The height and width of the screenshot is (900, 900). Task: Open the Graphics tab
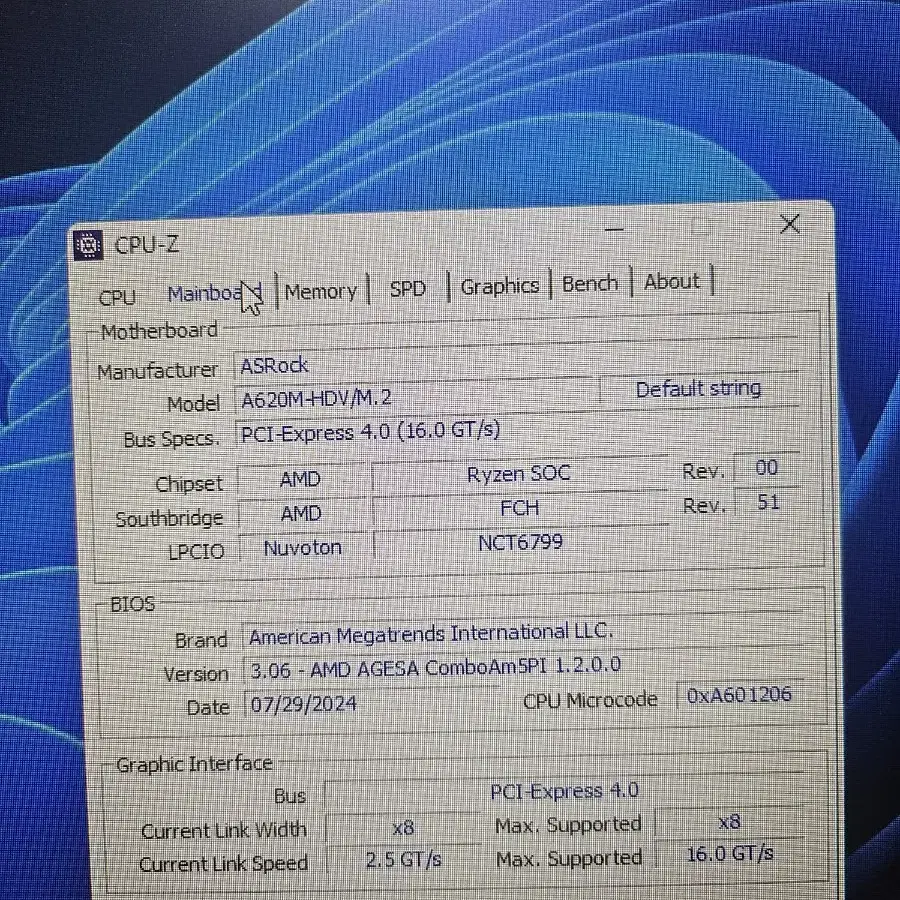pos(500,286)
